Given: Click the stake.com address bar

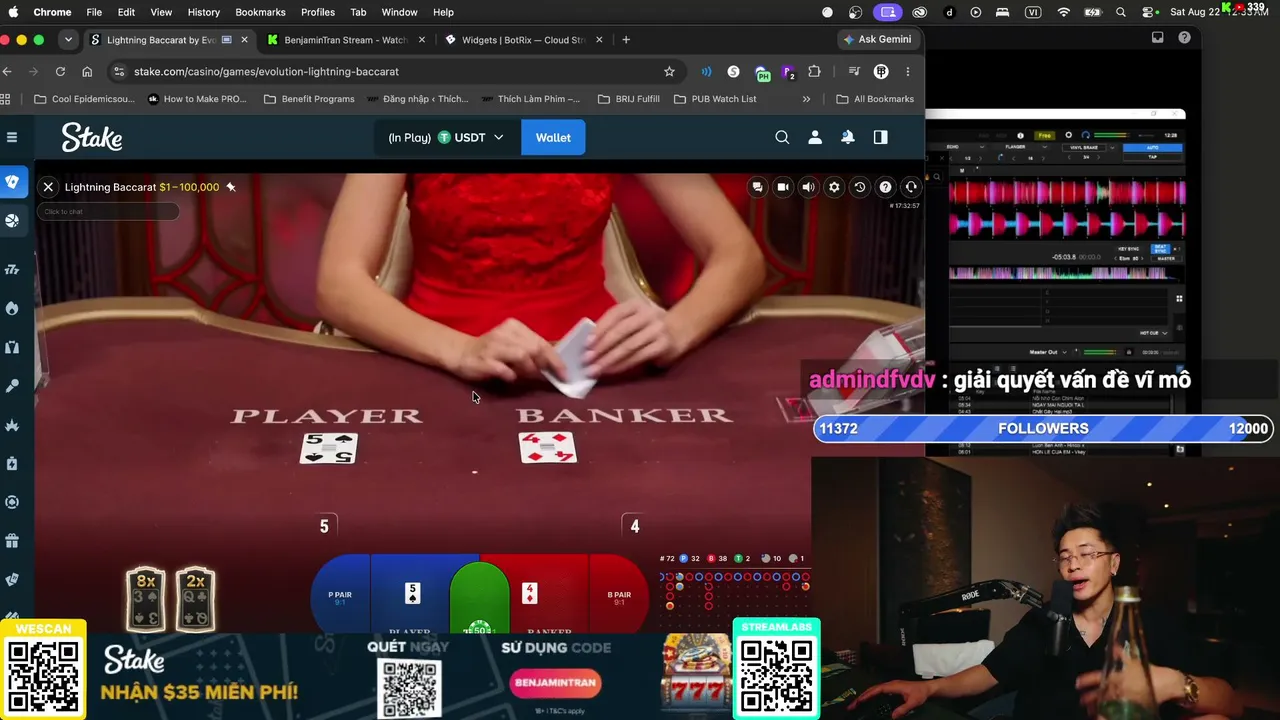Looking at the screenshot, I should (393, 72).
